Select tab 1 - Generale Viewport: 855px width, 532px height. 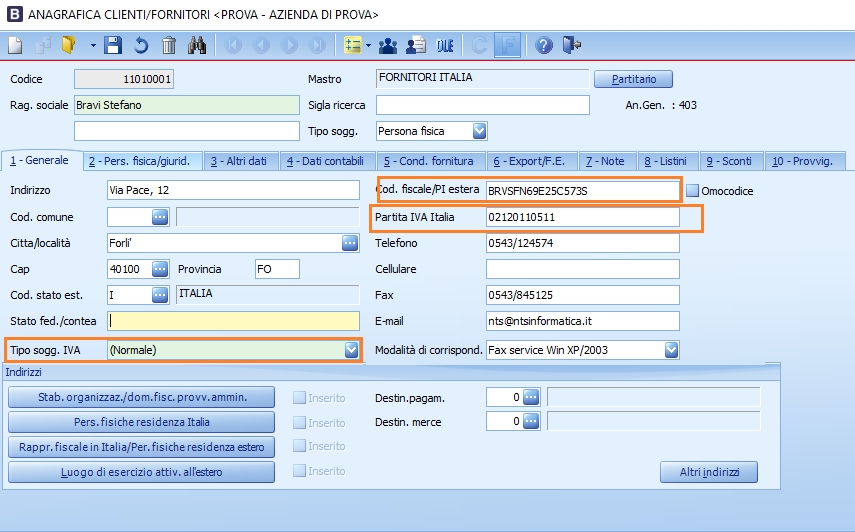coord(42,160)
